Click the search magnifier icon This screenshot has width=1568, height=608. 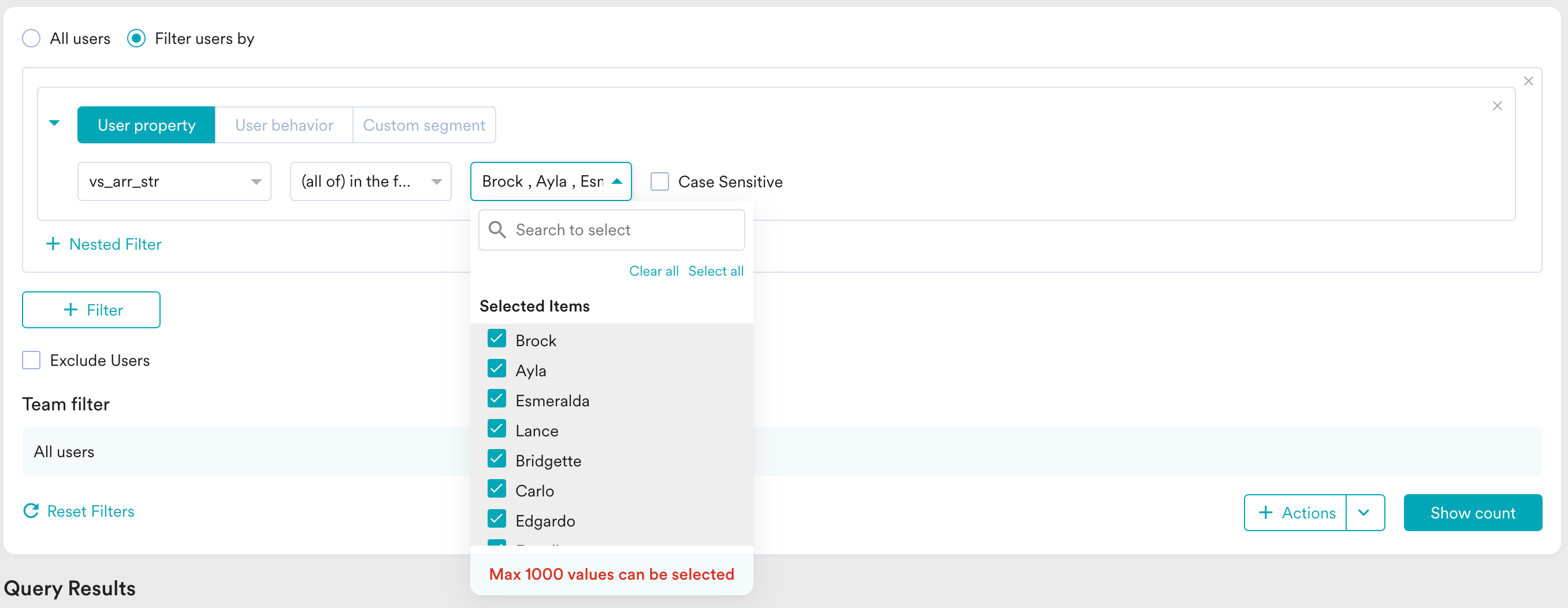pos(497,229)
